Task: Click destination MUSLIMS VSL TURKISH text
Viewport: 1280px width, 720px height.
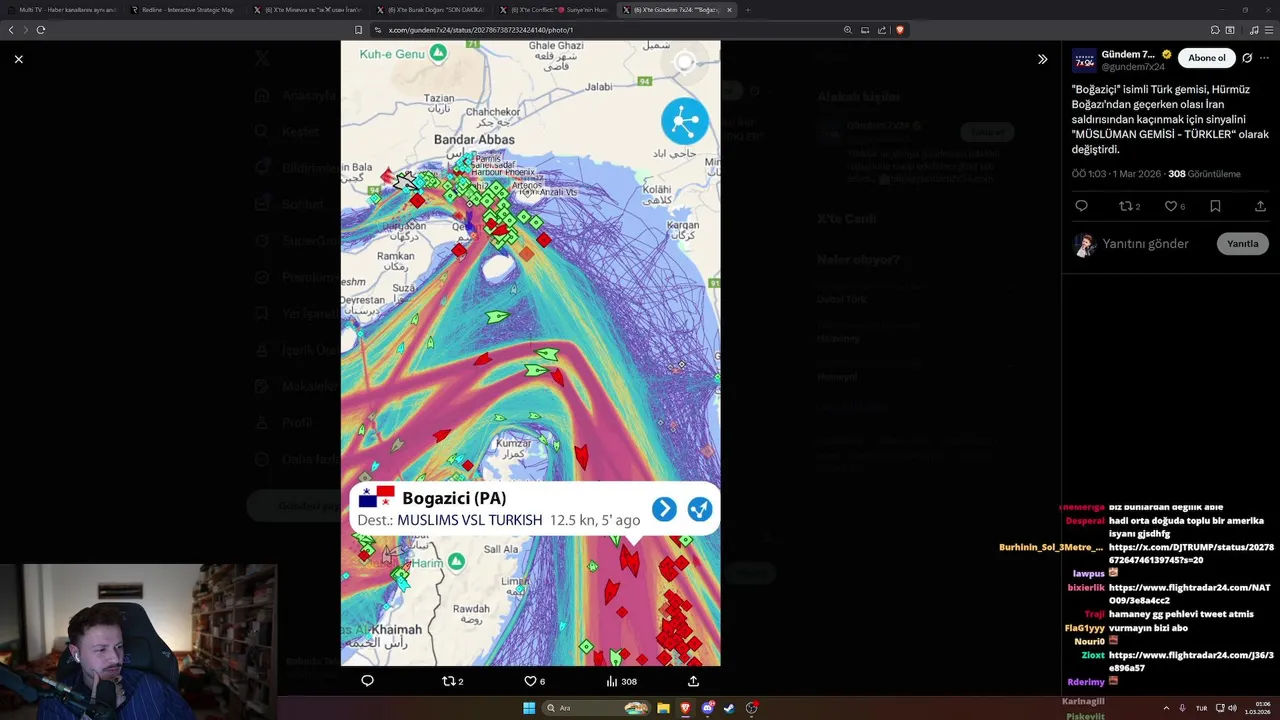Action: pyautogui.click(x=470, y=520)
